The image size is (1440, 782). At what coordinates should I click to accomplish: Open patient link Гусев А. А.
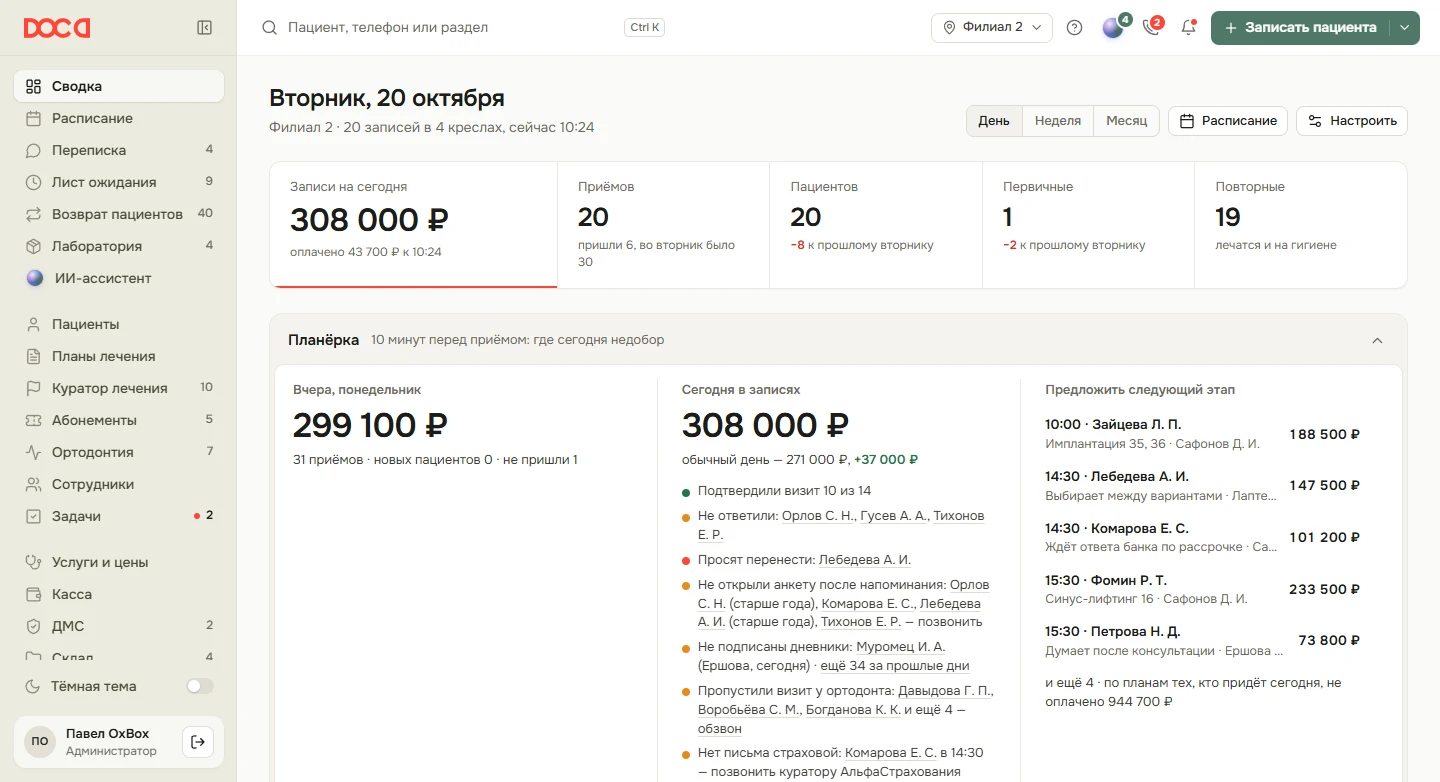click(x=894, y=516)
